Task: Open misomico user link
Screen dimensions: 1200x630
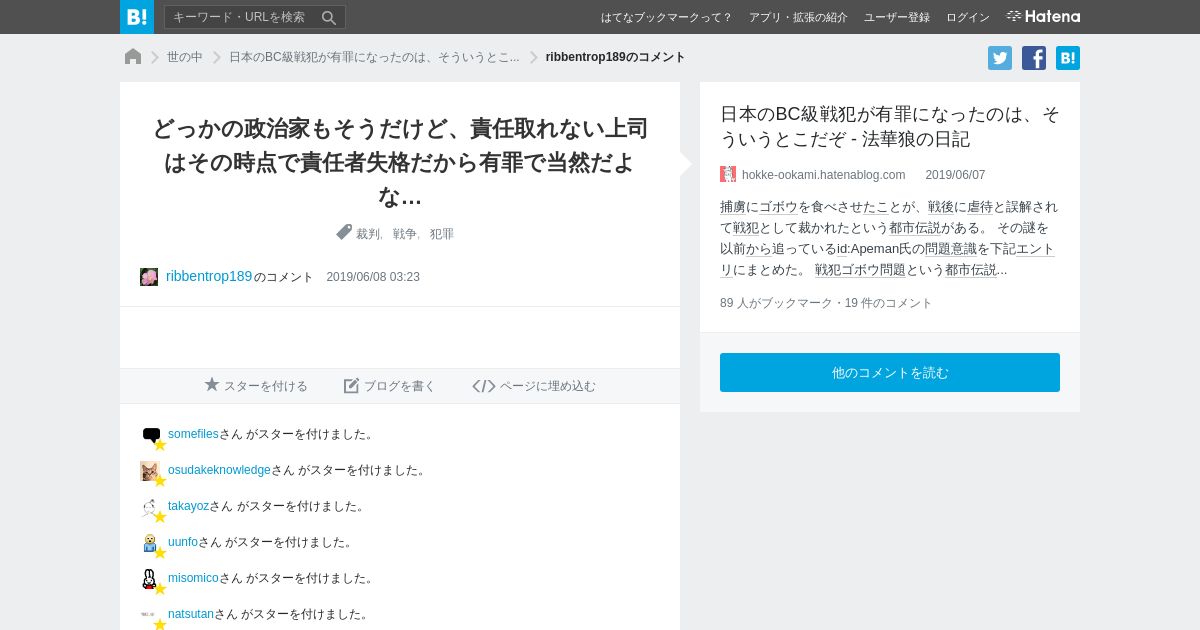Action: coord(193,578)
